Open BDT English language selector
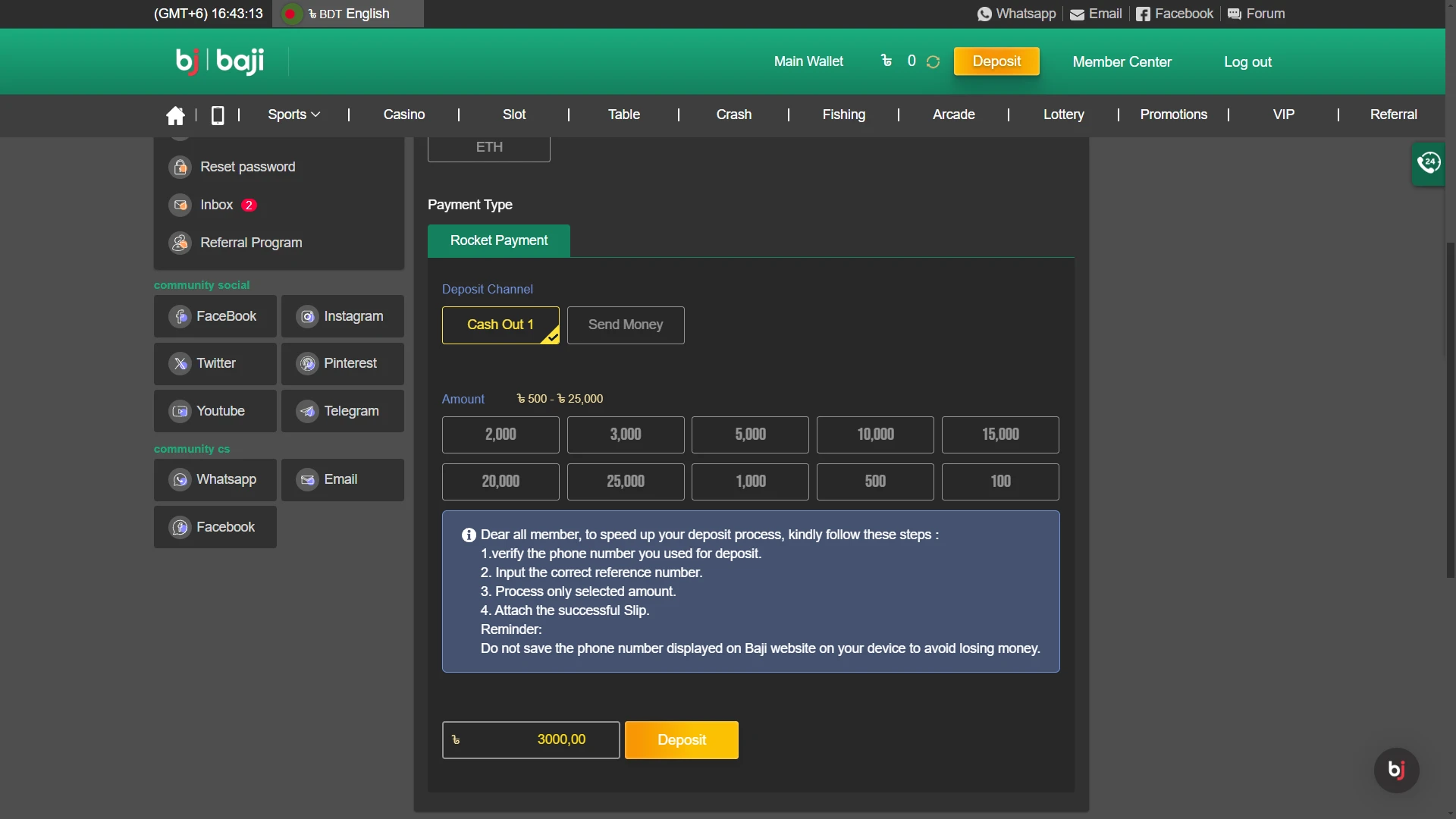Viewport: 1456px width, 819px height. tap(348, 14)
